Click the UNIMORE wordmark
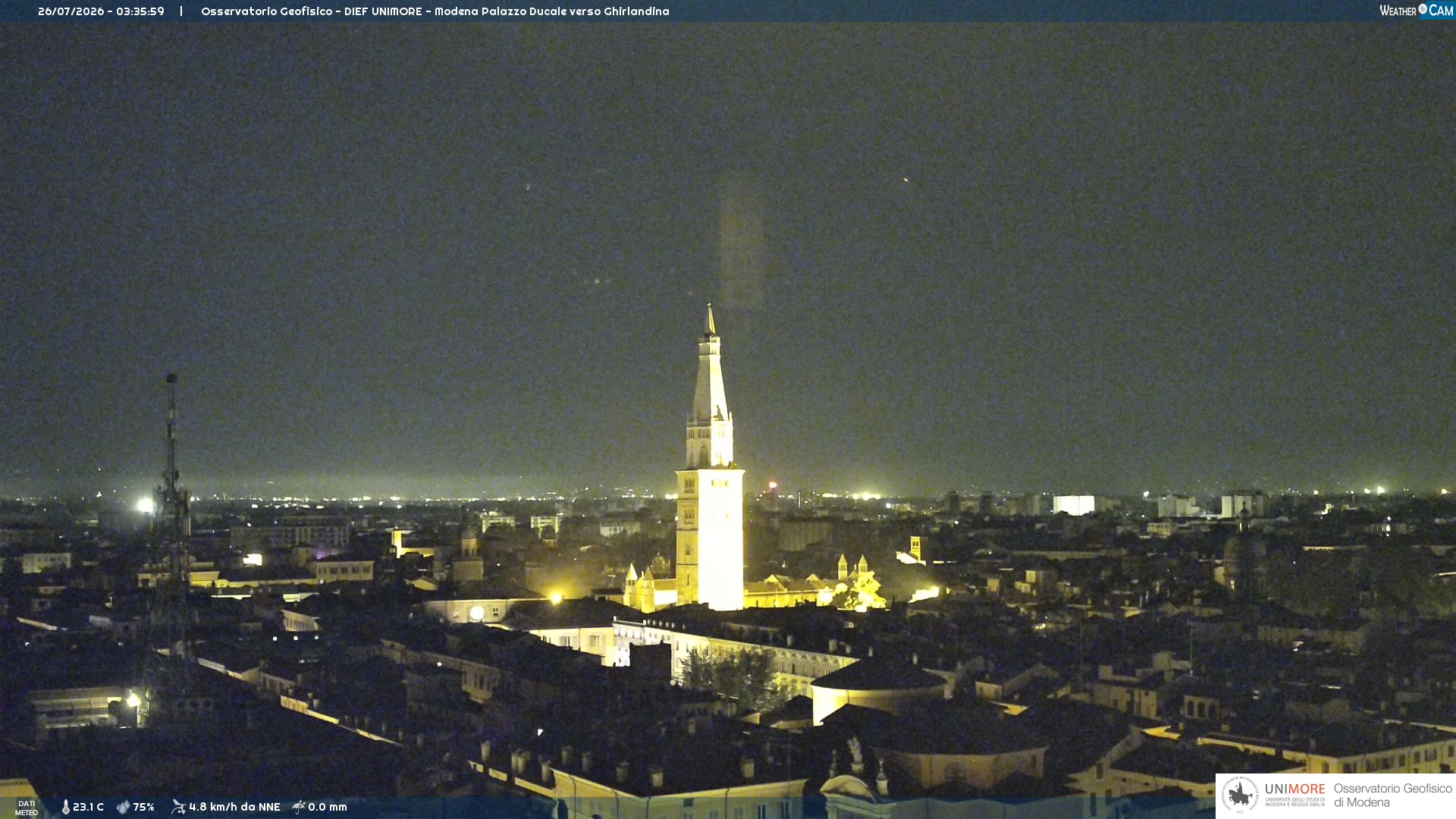Viewport: 1456px width, 819px height. (x=1294, y=789)
